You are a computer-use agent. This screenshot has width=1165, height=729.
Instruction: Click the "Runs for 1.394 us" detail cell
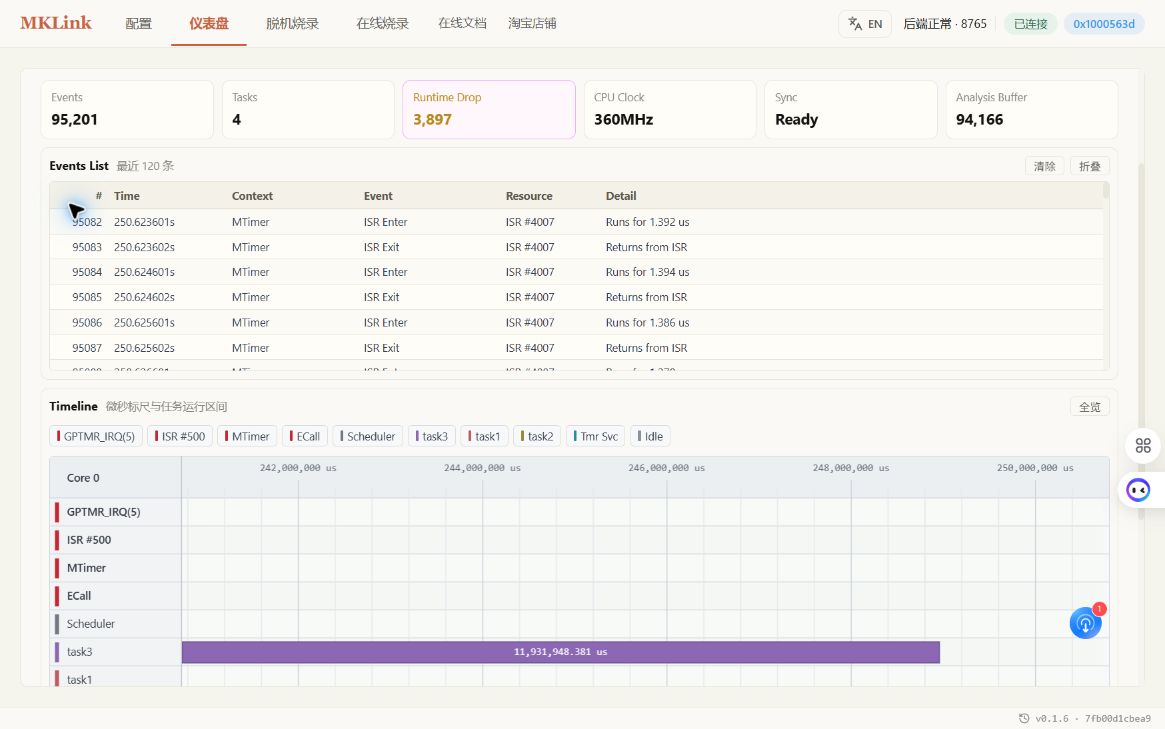pyautogui.click(x=647, y=272)
